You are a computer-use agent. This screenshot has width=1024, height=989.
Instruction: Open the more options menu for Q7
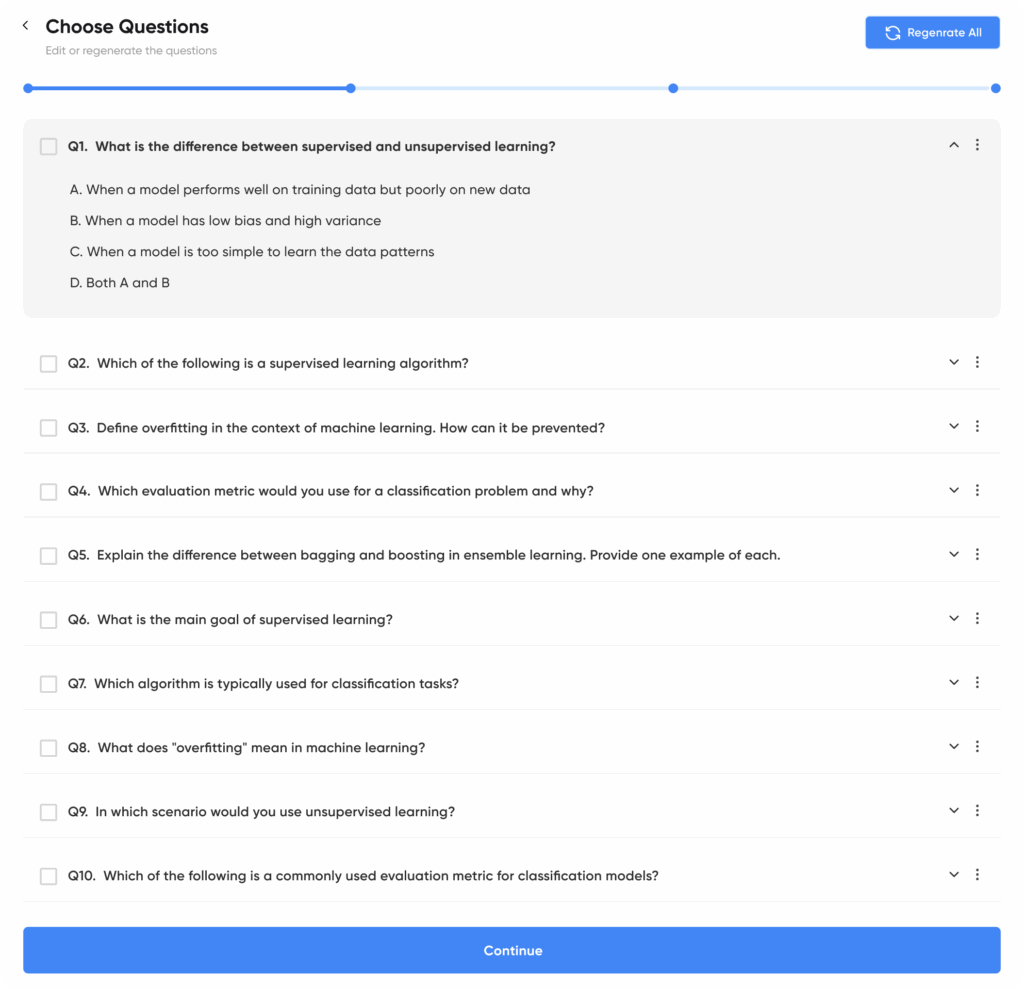coord(977,682)
